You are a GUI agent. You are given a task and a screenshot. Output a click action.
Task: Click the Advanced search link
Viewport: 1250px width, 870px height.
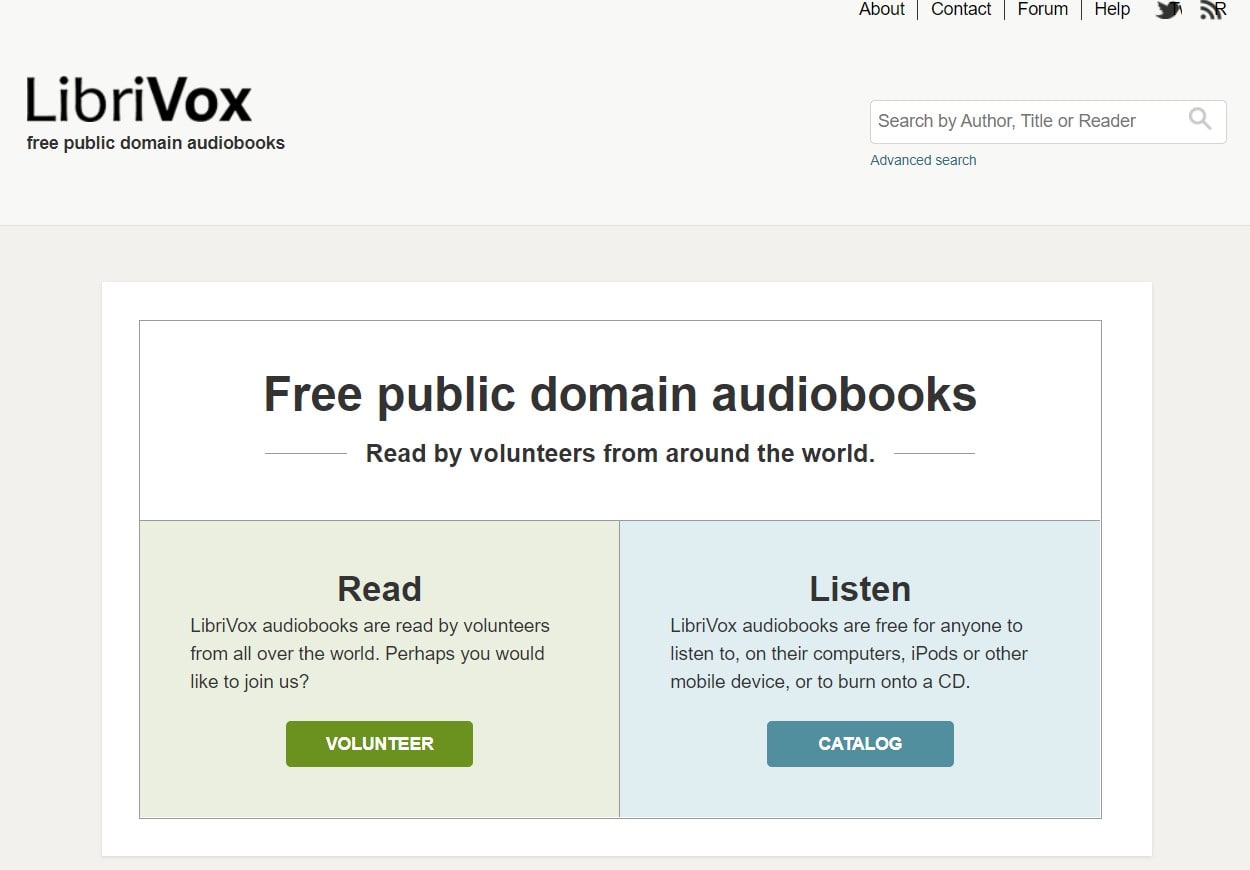923,160
